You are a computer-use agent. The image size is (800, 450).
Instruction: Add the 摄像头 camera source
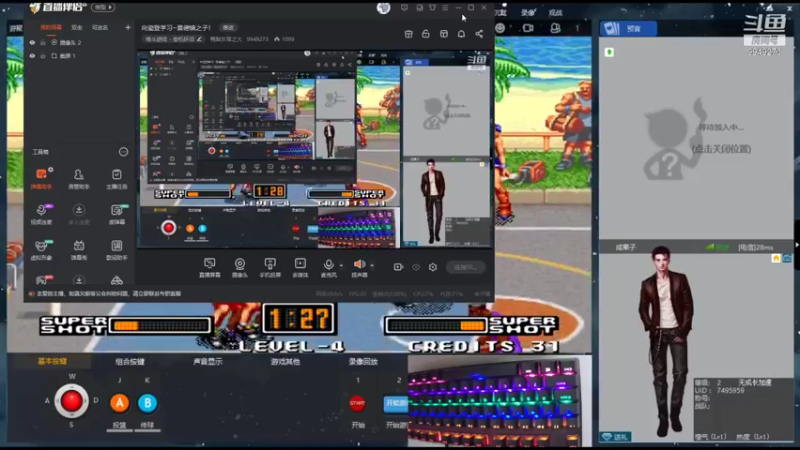pos(239,267)
